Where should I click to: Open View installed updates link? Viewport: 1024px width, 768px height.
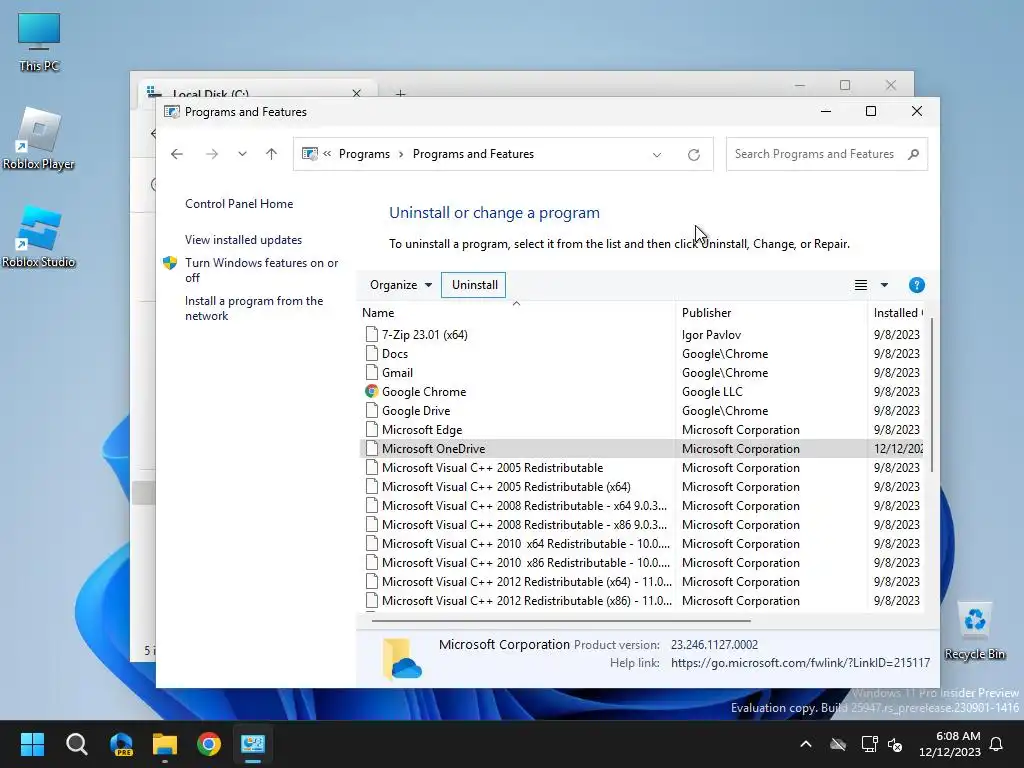click(x=243, y=240)
